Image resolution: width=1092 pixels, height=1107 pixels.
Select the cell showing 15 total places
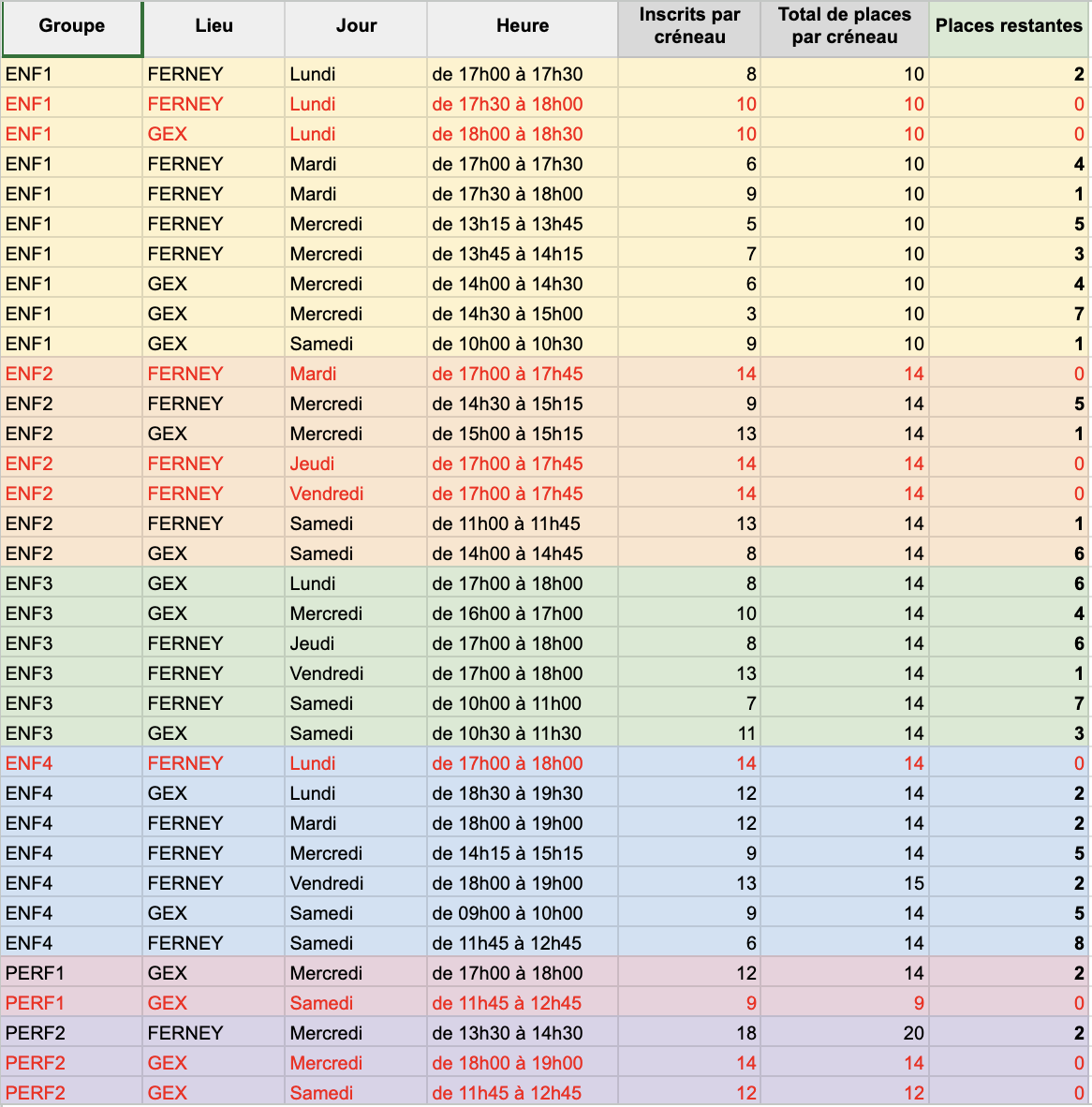[844, 882]
